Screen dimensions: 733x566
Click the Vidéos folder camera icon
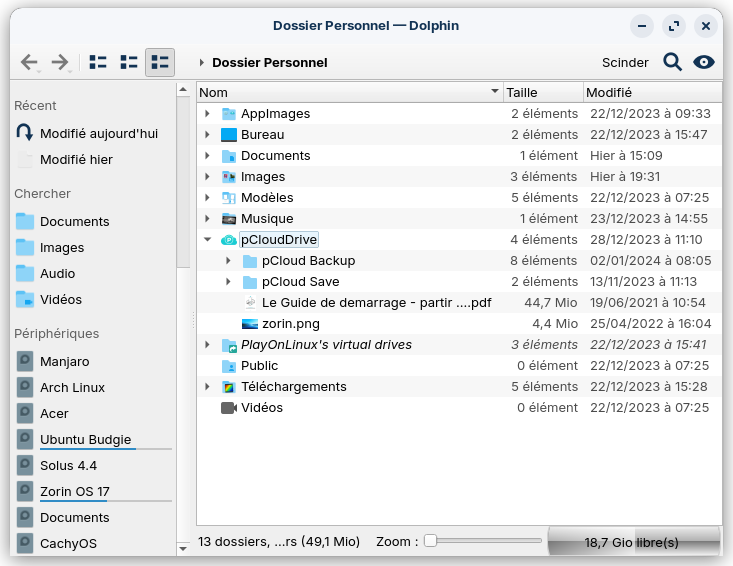228,408
